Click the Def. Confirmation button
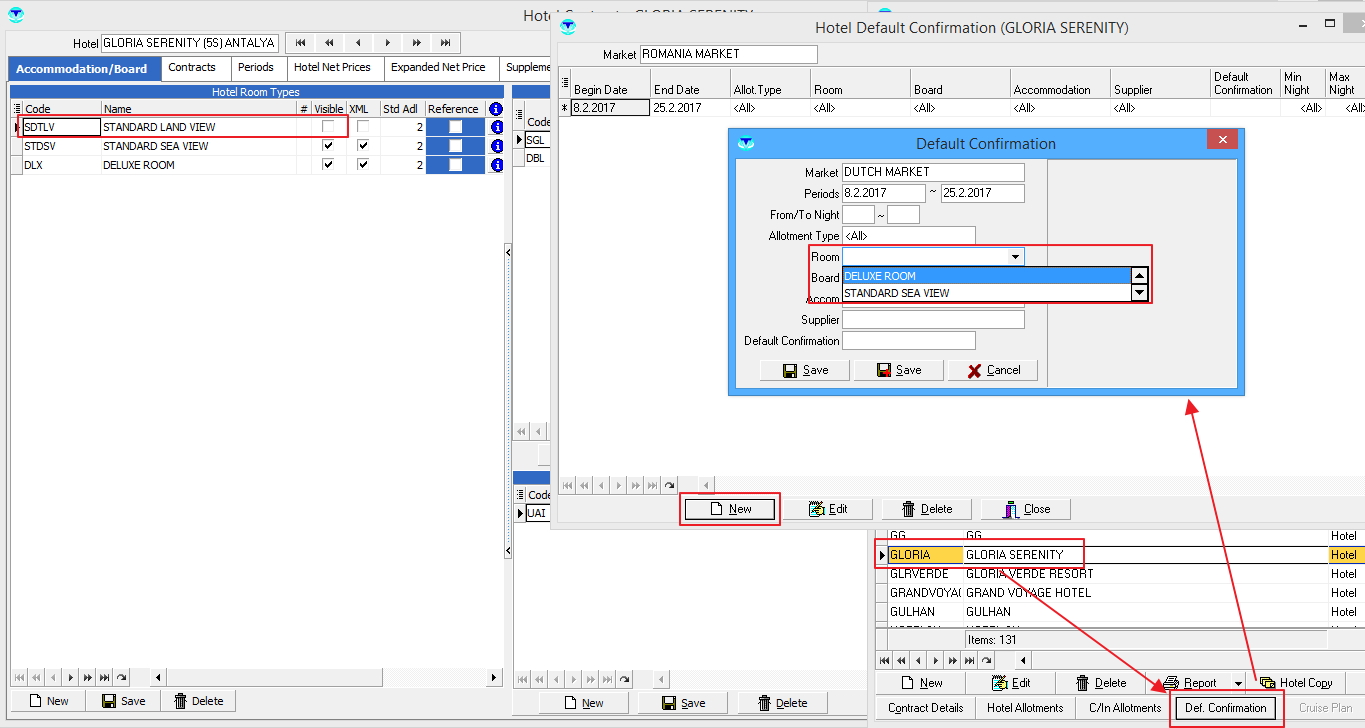The image size is (1365, 728). coord(1225,708)
